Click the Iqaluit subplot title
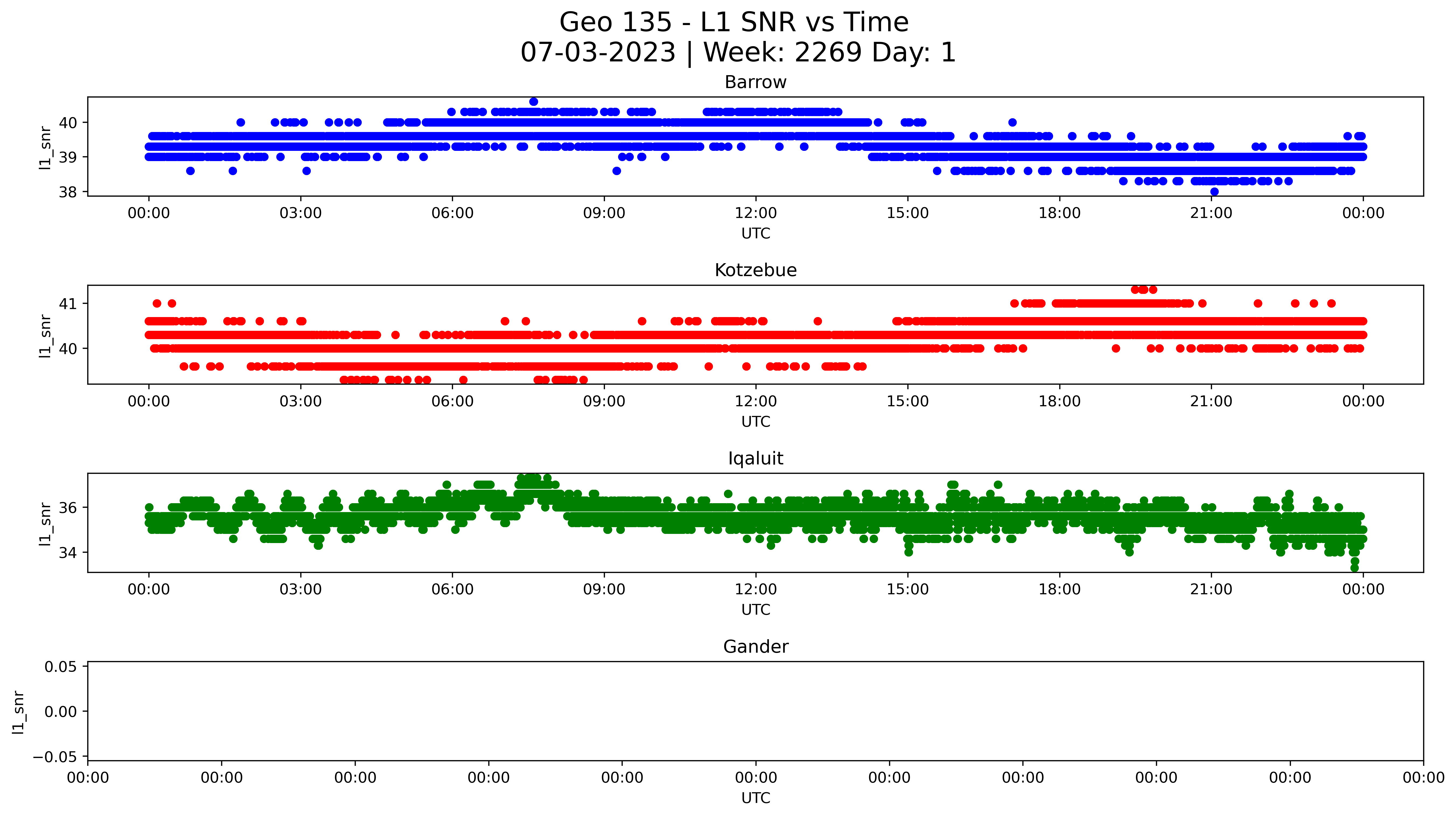 pyautogui.click(x=755, y=458)
